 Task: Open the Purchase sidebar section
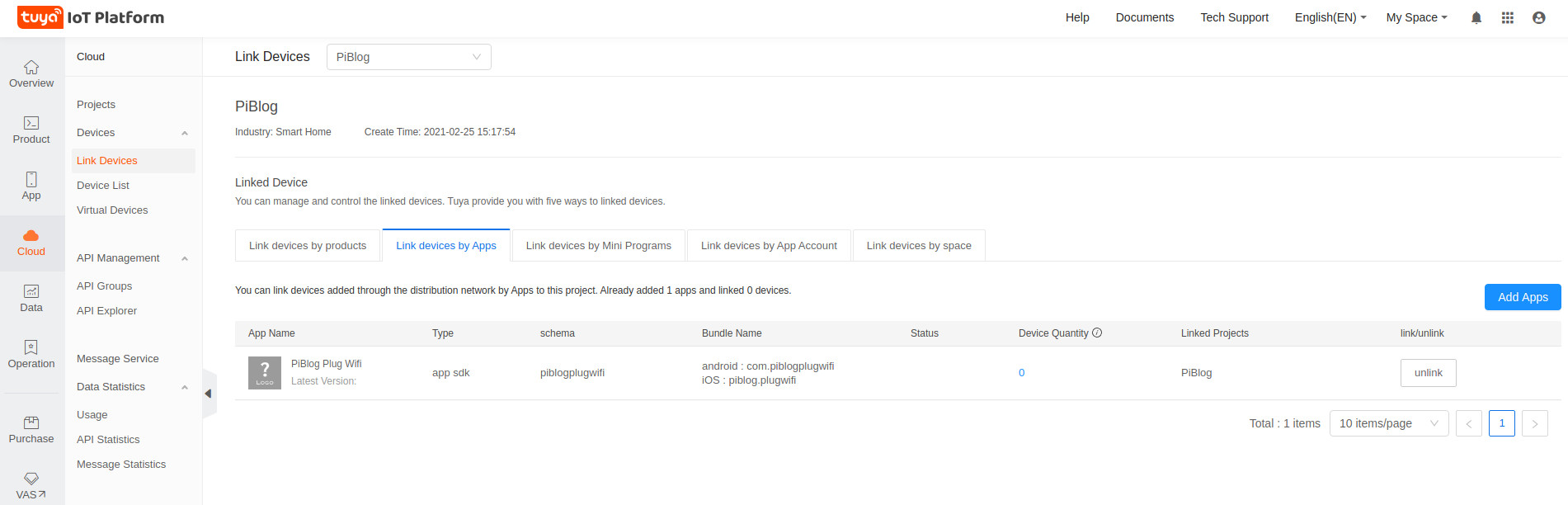click(x=31, y=430)
